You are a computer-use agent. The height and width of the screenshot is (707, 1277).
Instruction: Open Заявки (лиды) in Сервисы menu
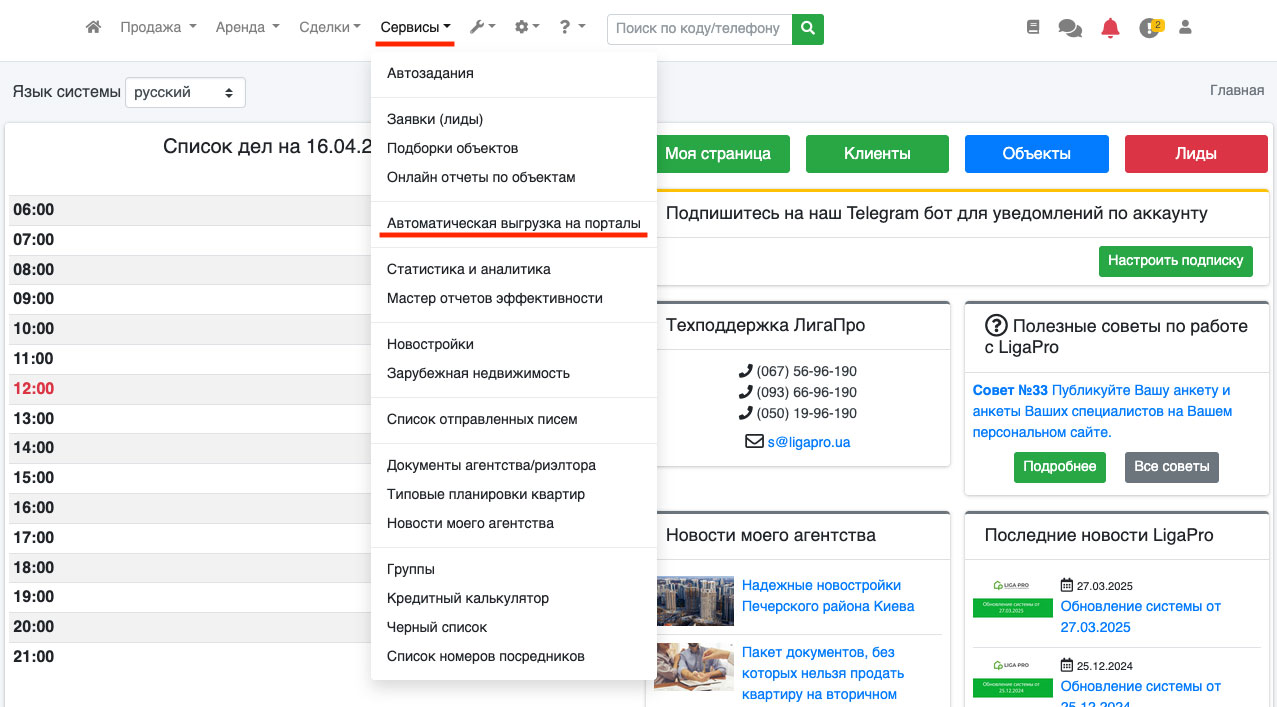(435, 119)
